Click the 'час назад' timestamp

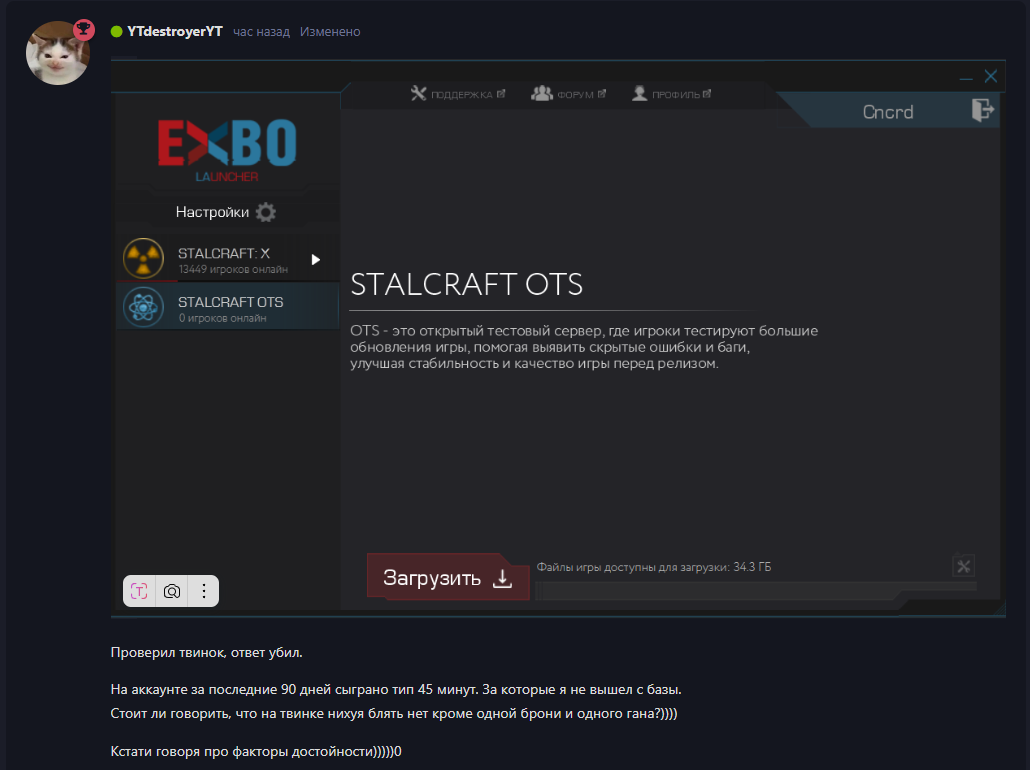coord(261,32)
